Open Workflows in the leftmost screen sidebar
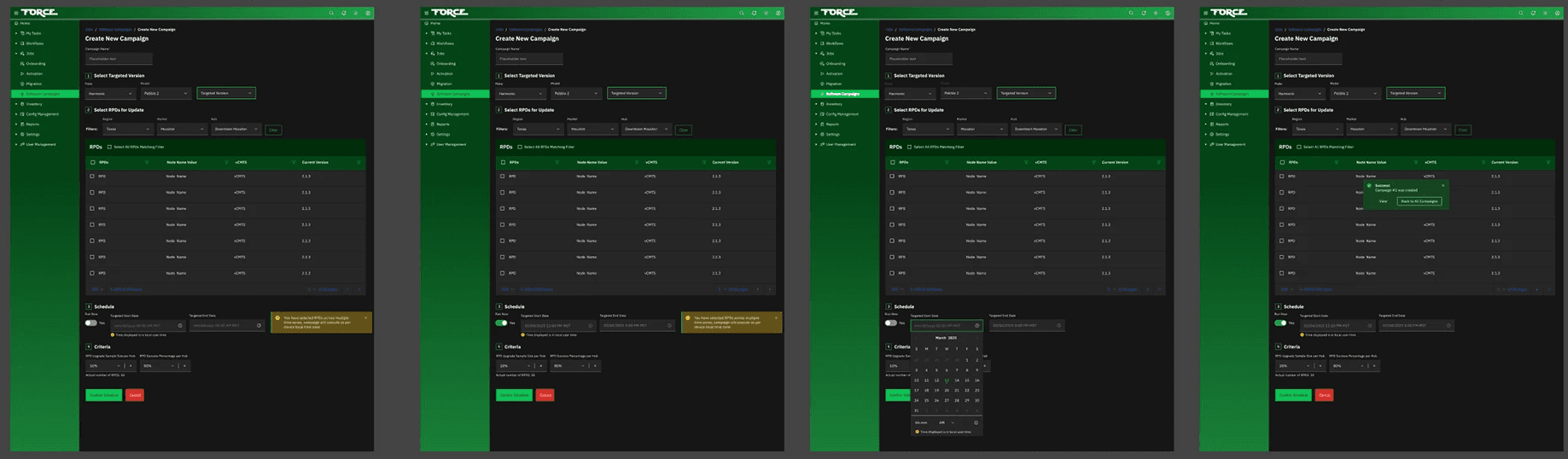 pyautogui.click(x=34, y=44)
